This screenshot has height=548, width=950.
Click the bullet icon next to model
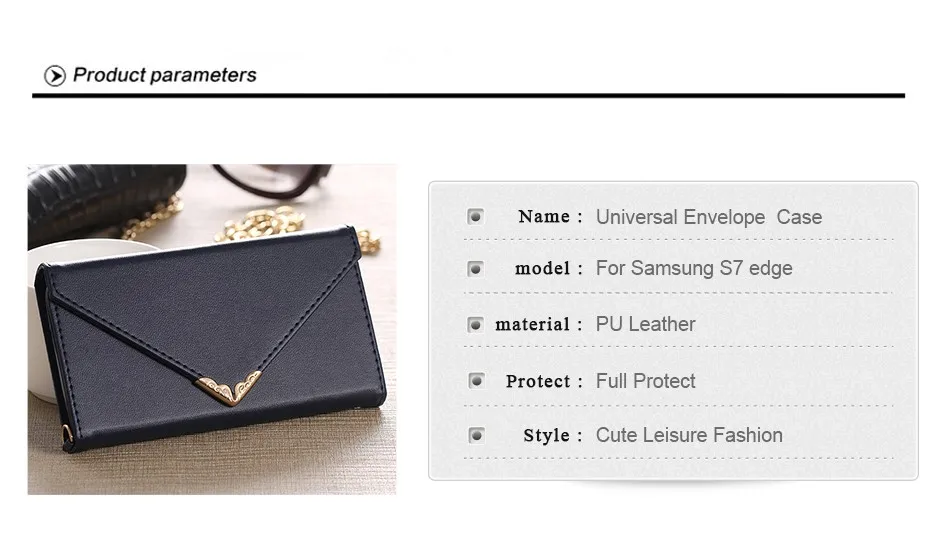pyautogui.click(x=476, y=269)
